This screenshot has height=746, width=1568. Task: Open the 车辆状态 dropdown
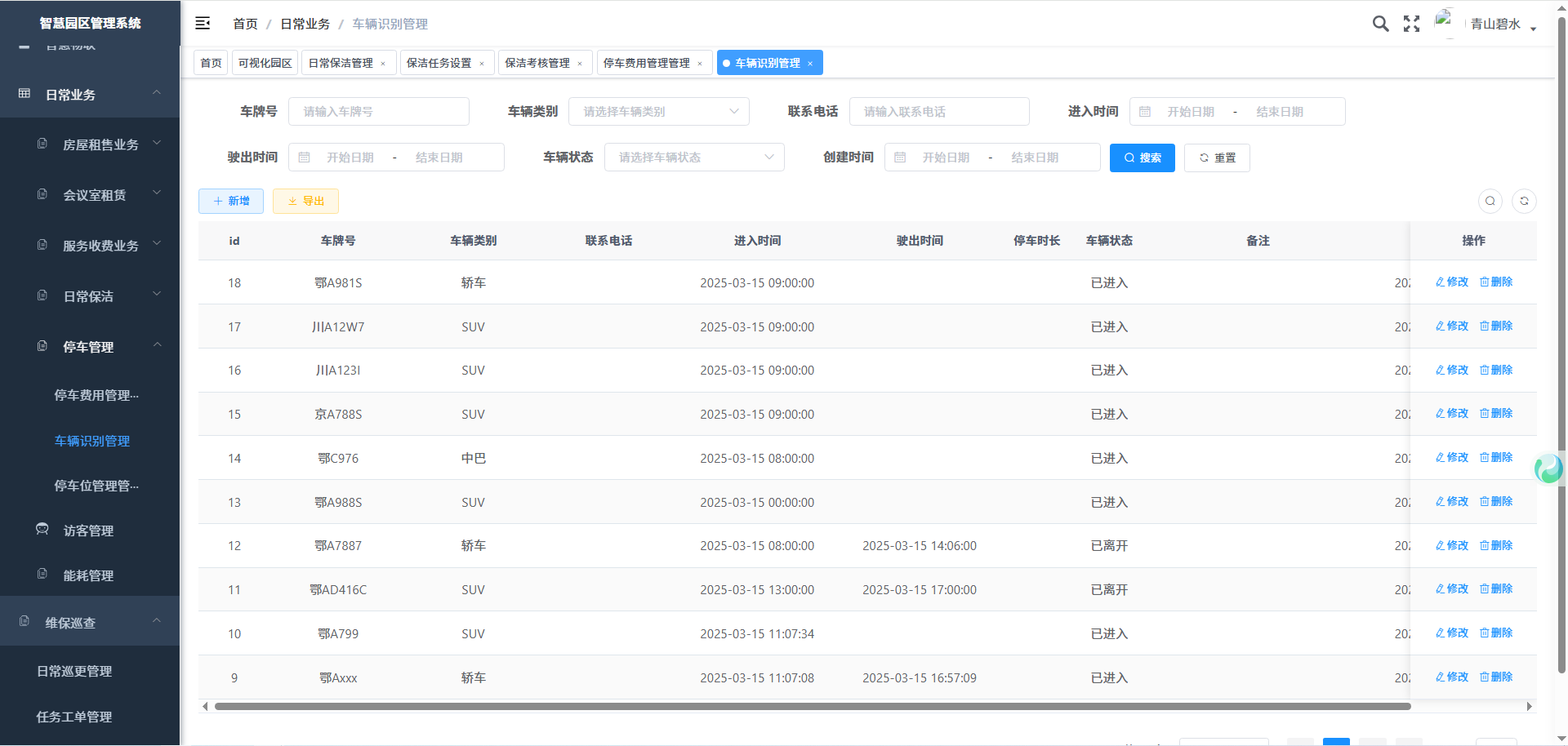[693, 158]
